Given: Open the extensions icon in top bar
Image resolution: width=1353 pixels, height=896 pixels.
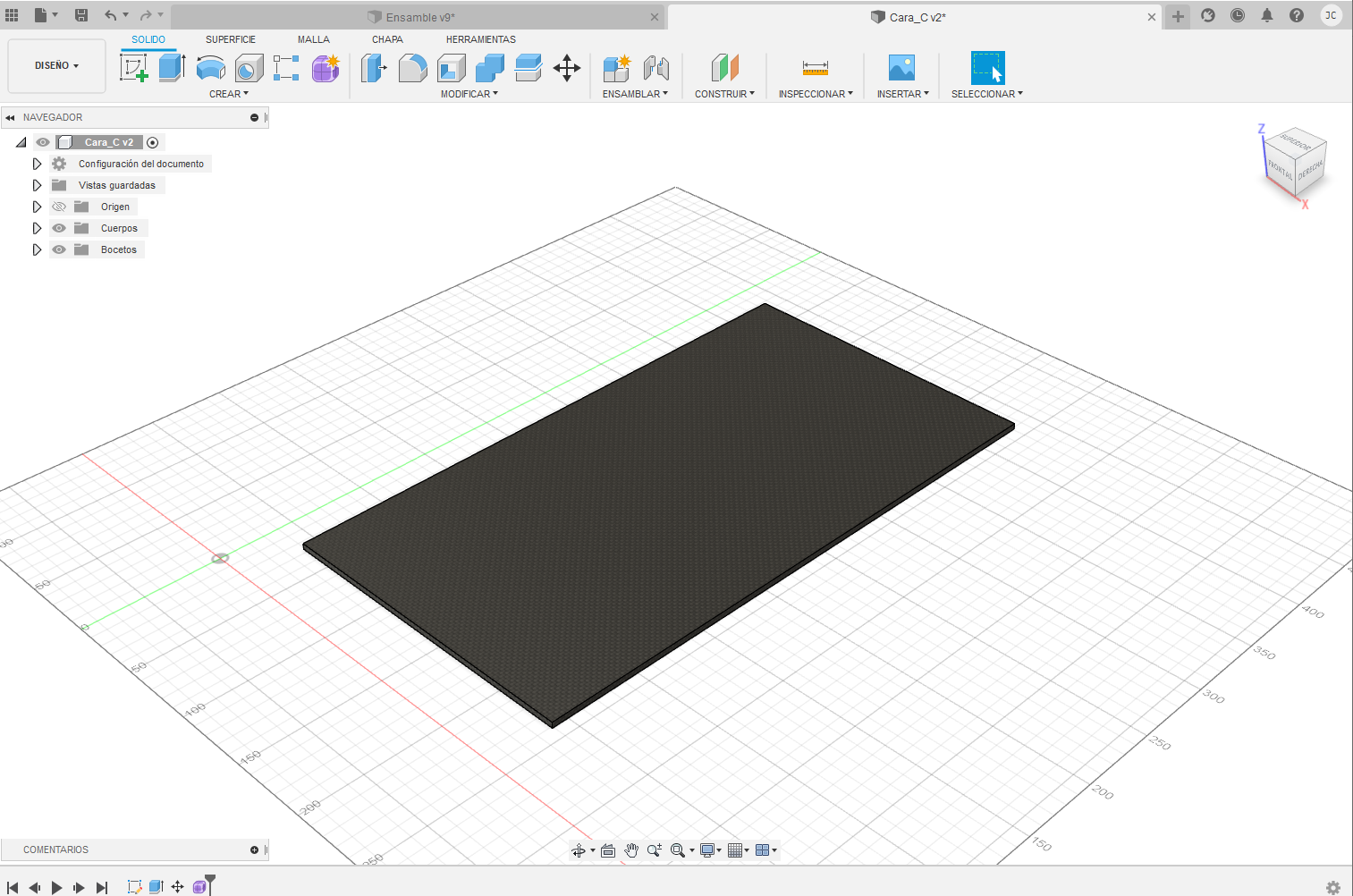Looking at the screenshot, I should pos(1208,15).
